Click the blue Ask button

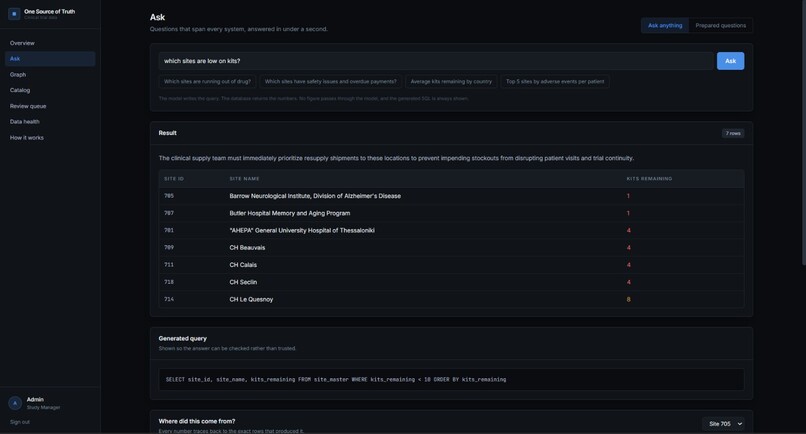(x=730, y=61)
